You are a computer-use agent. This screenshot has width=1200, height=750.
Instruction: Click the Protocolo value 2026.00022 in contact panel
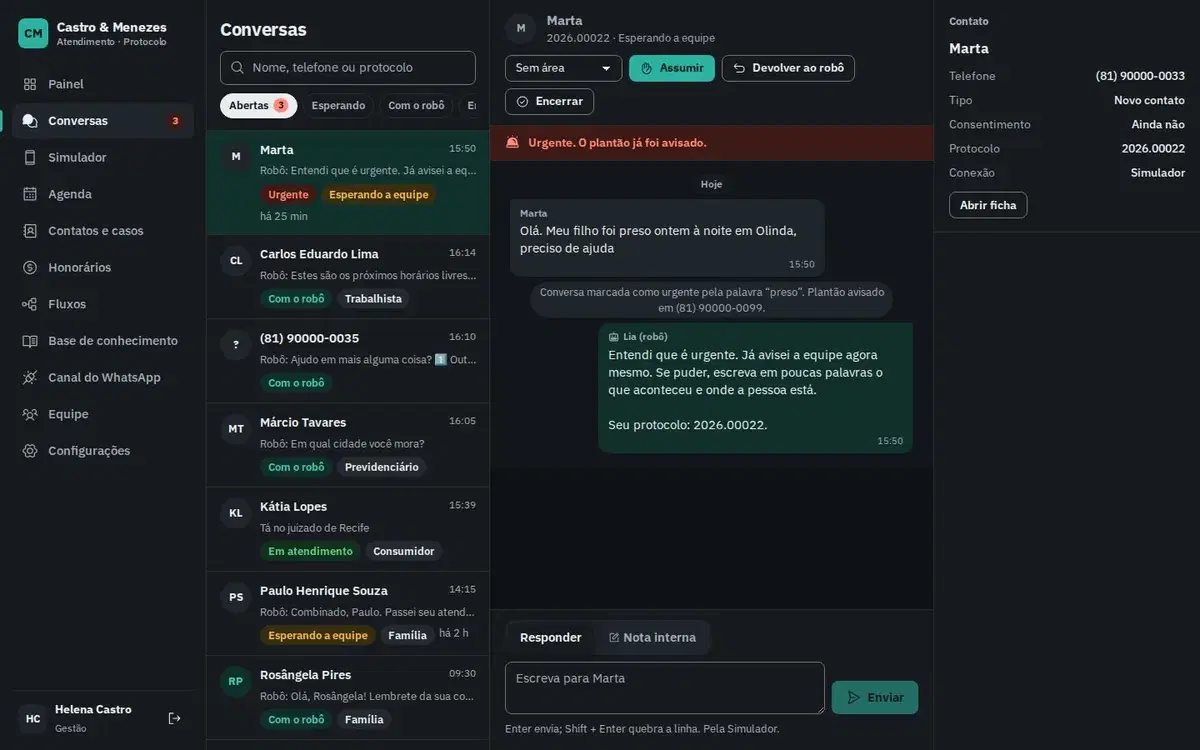[x=1153, y=148]
